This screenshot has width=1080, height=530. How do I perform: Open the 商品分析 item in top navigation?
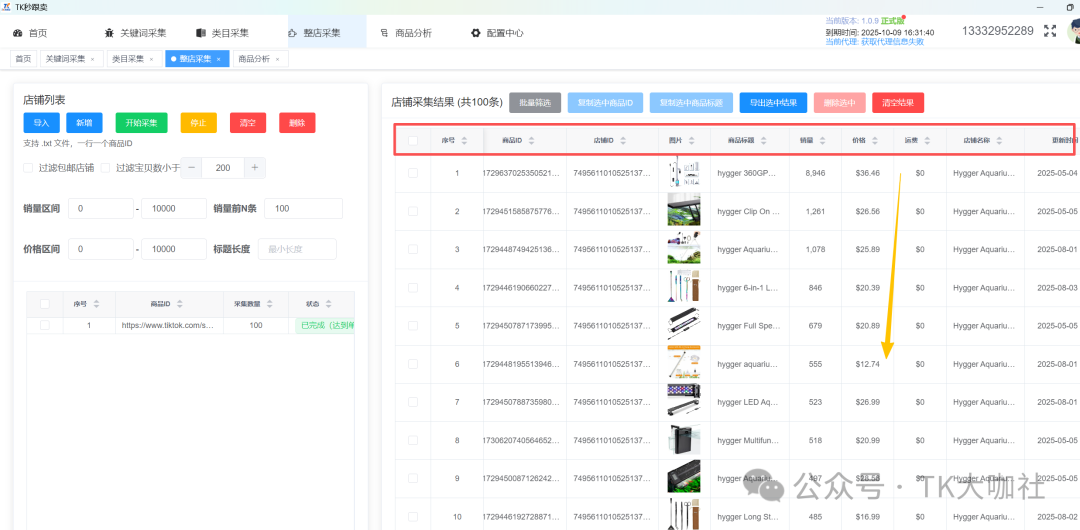pos(412,33)
